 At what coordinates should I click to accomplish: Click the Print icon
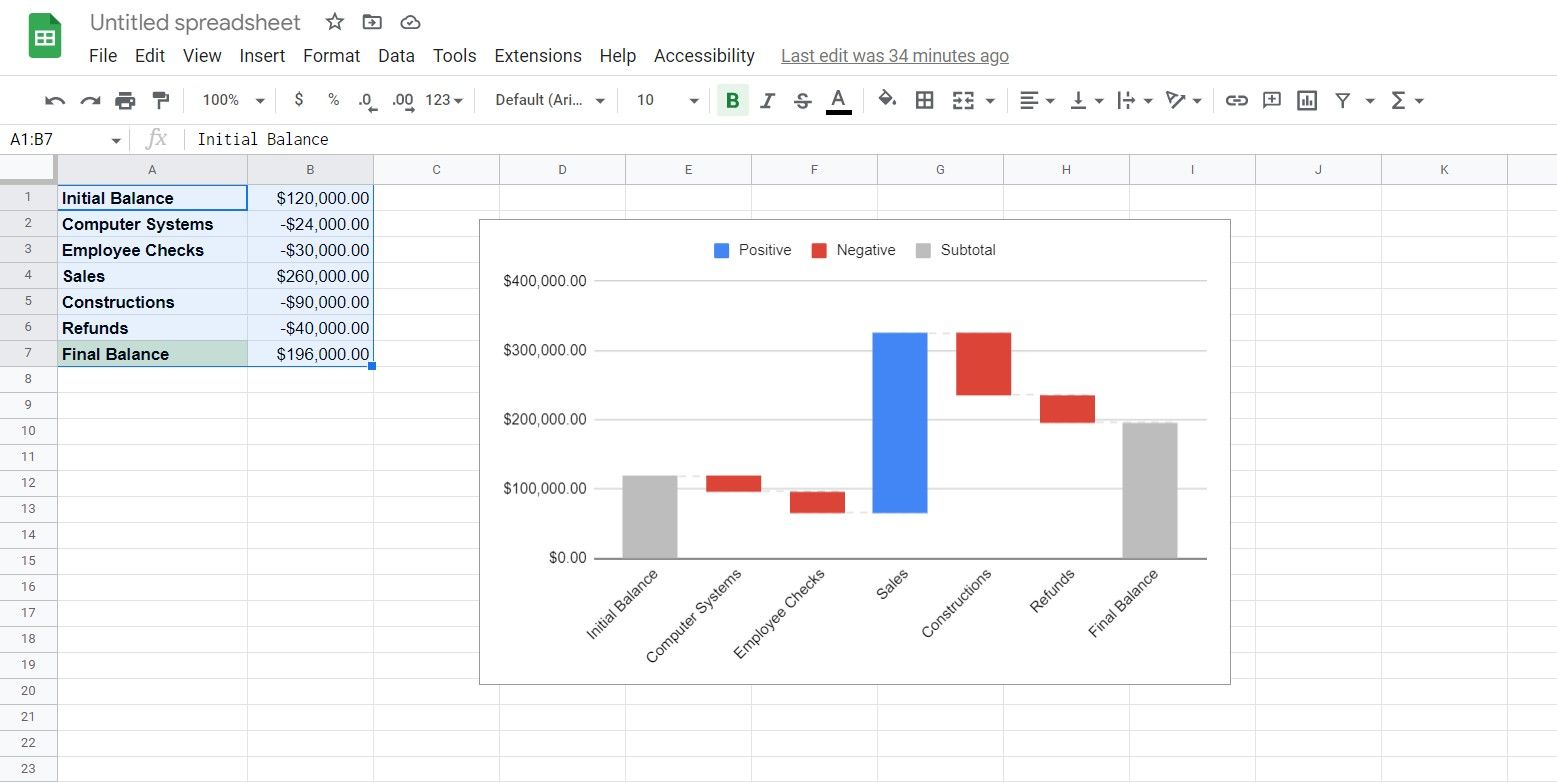coord(125,100)
